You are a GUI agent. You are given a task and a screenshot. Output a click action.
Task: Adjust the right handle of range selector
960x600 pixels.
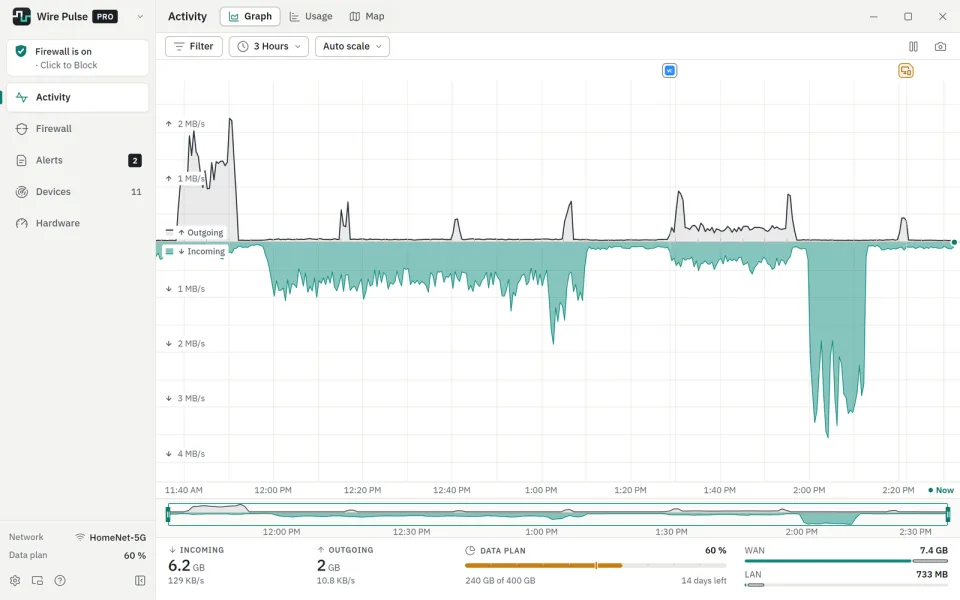point(948,514)
